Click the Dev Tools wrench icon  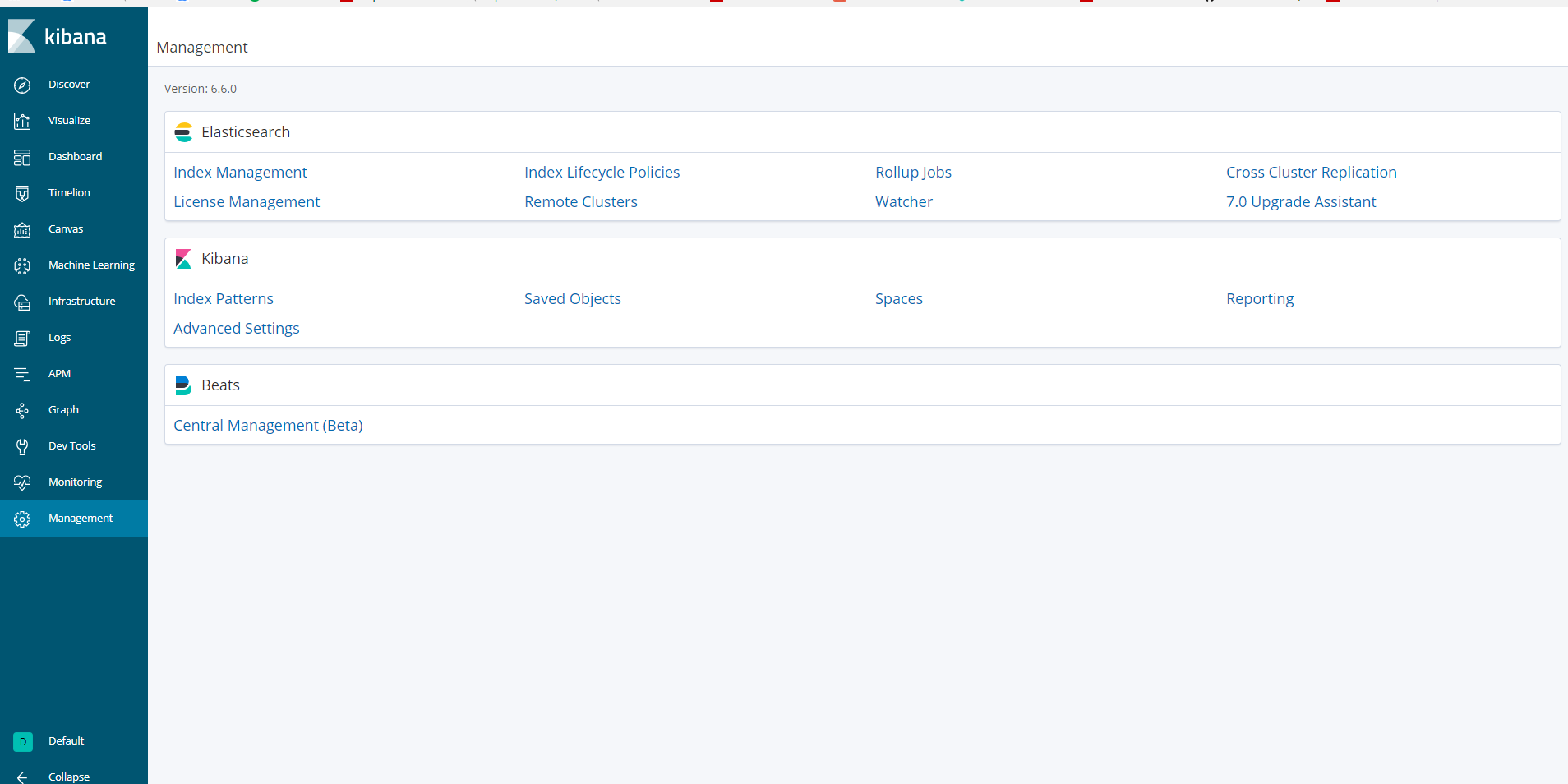[x=22, y=446]
